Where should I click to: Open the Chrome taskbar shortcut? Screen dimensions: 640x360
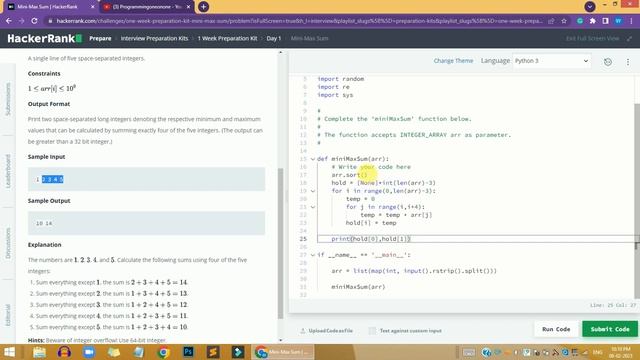point(164,352)
